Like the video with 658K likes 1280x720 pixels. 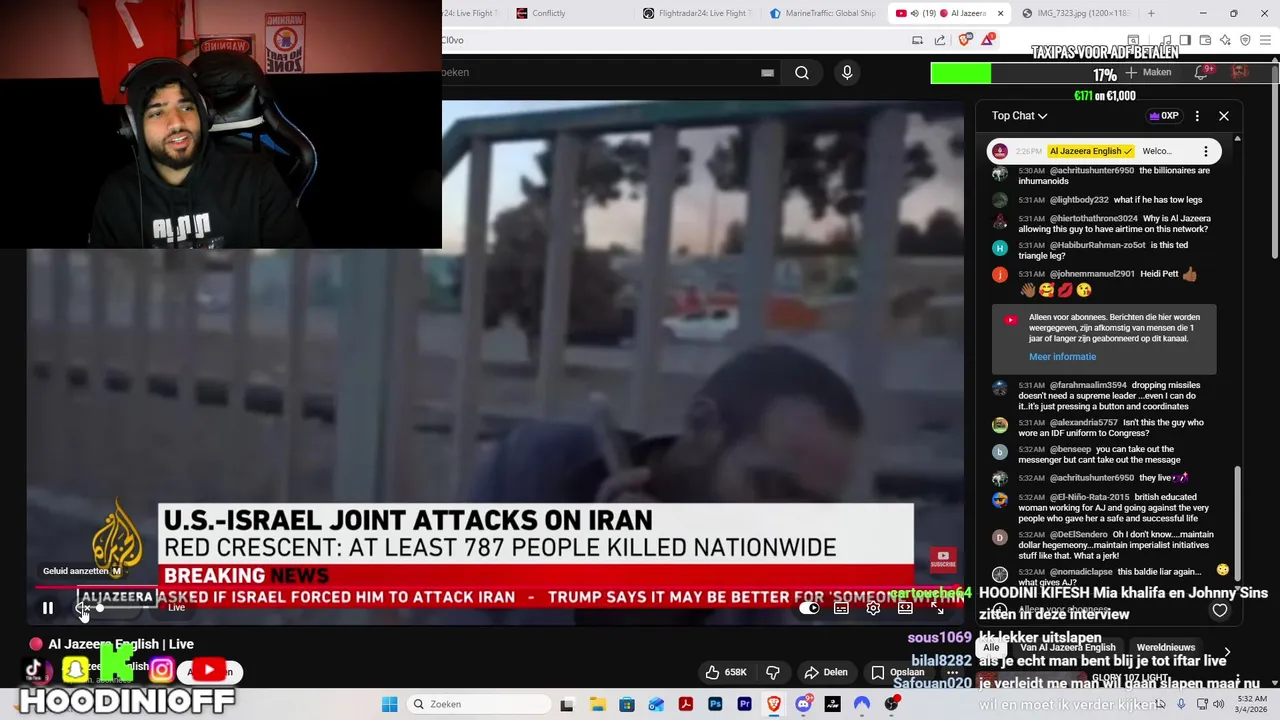(727, 672)
